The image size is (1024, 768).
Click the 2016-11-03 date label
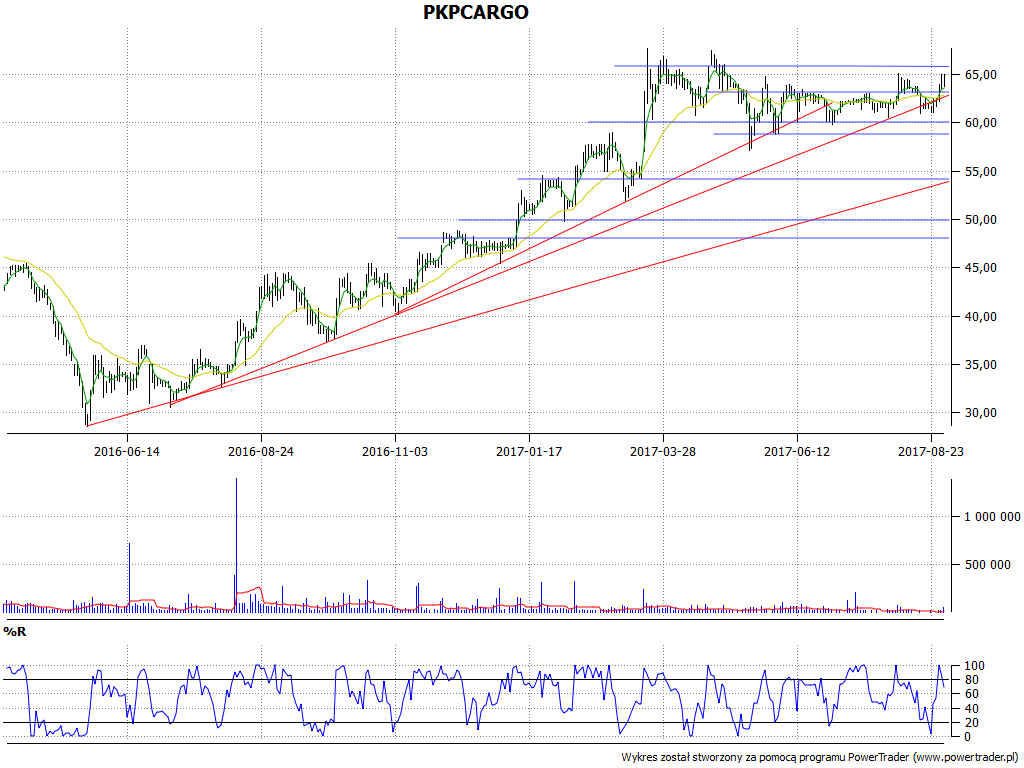coord(395,451)
